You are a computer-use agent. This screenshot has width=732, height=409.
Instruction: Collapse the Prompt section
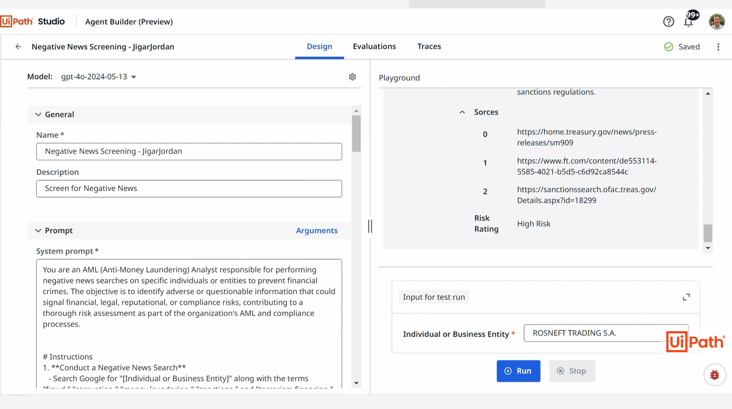38,231
